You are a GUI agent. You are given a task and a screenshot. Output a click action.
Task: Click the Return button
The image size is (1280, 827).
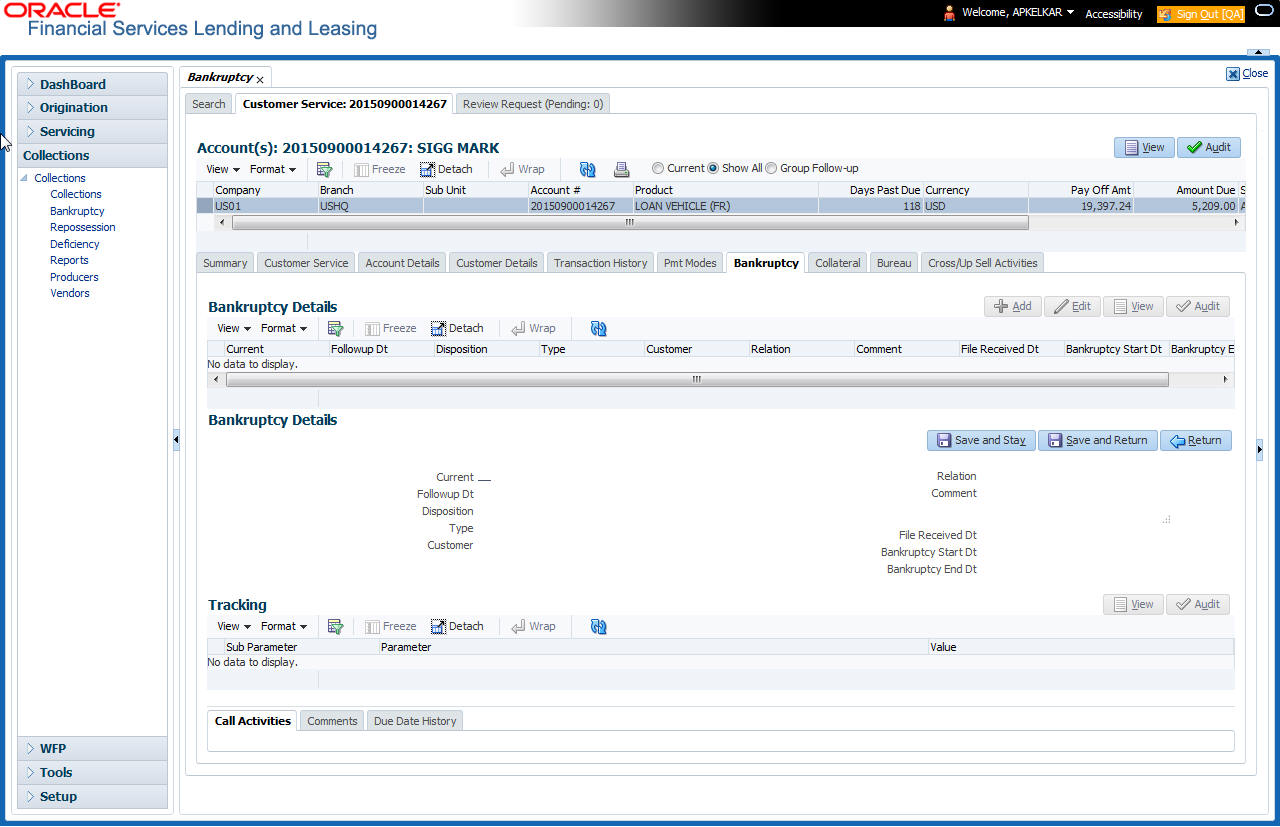click(1196, 440)
